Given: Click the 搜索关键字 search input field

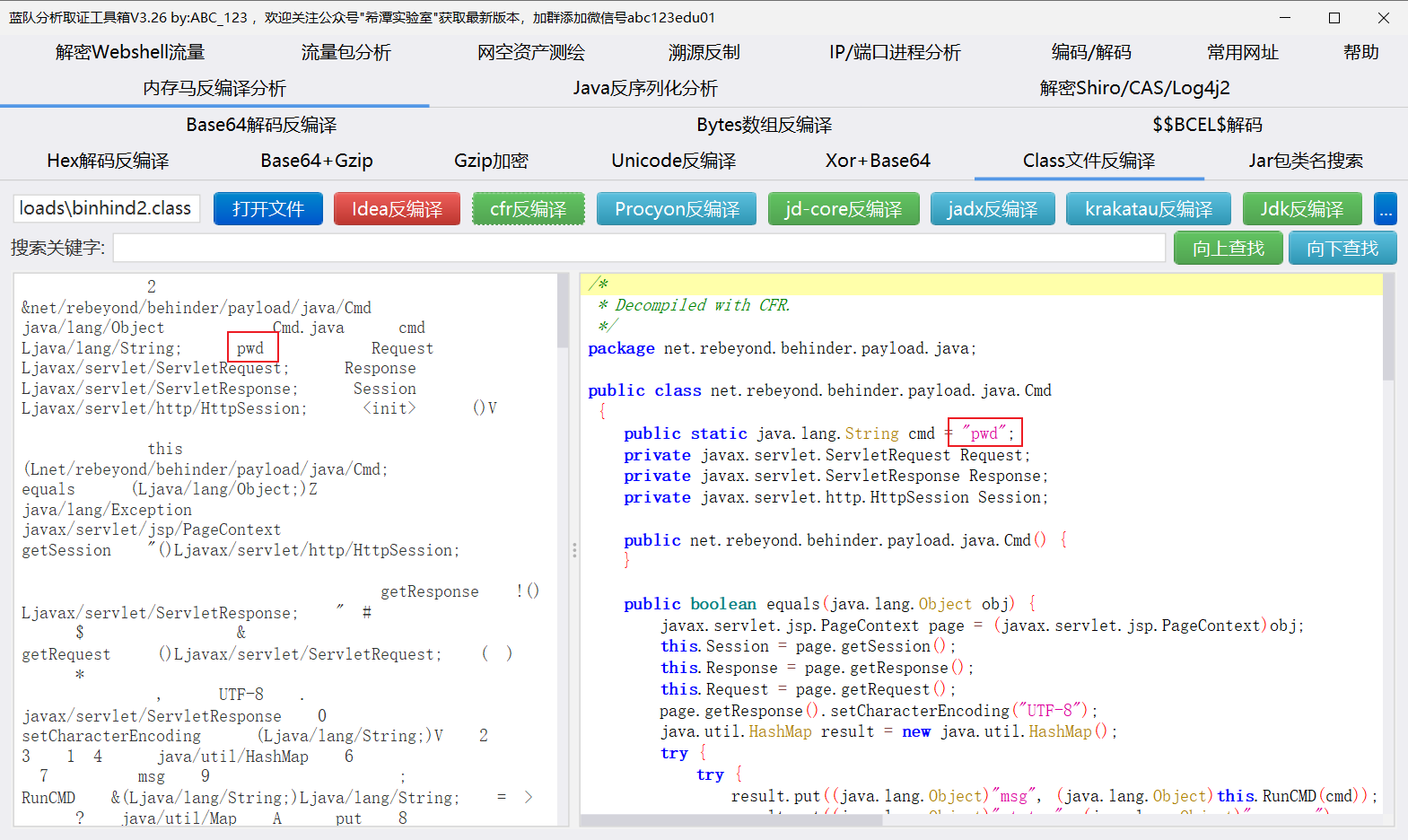Looking at the screenshot, I should tap(639, 248).
